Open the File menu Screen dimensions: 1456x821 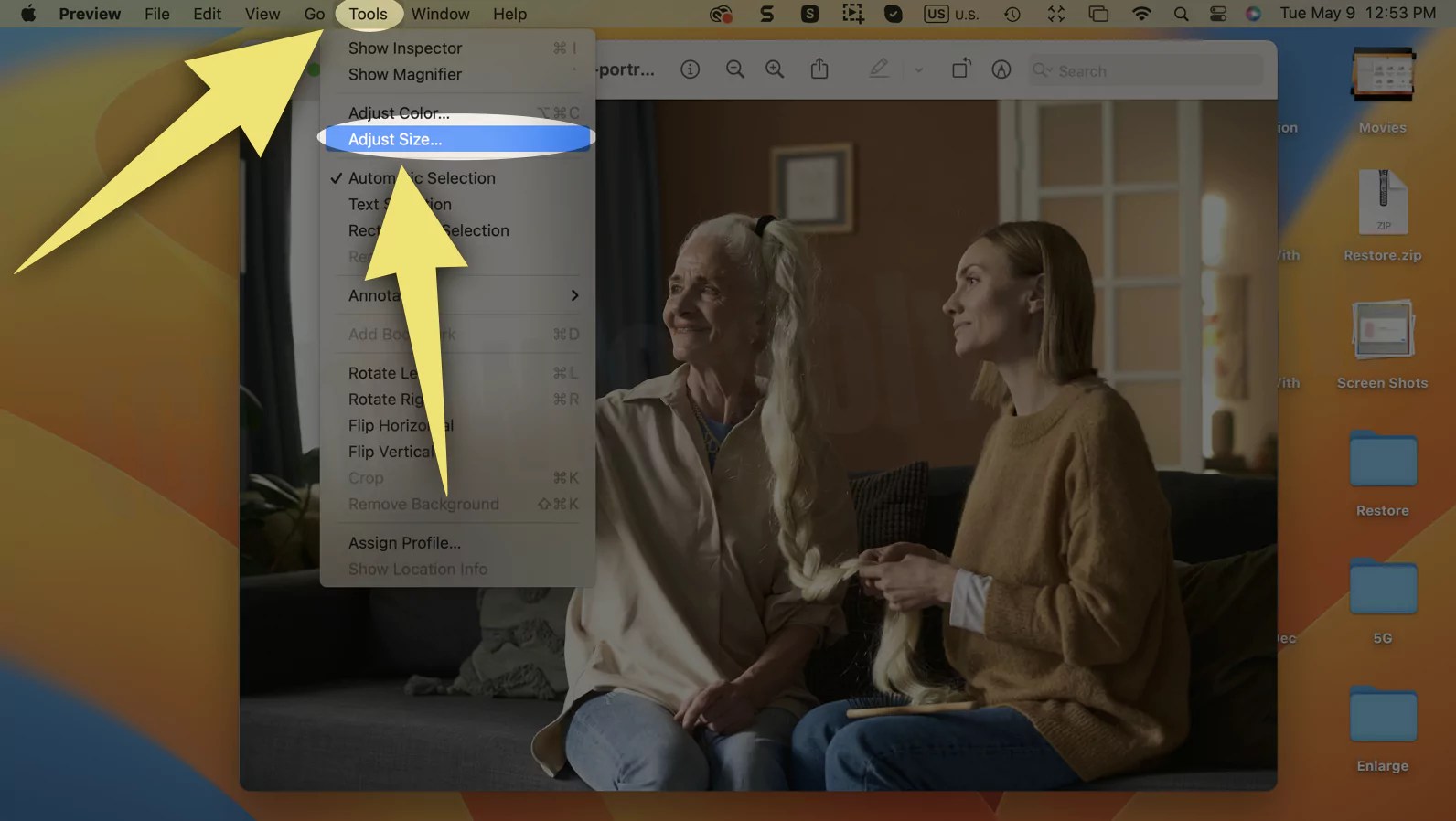click(157, 14)
